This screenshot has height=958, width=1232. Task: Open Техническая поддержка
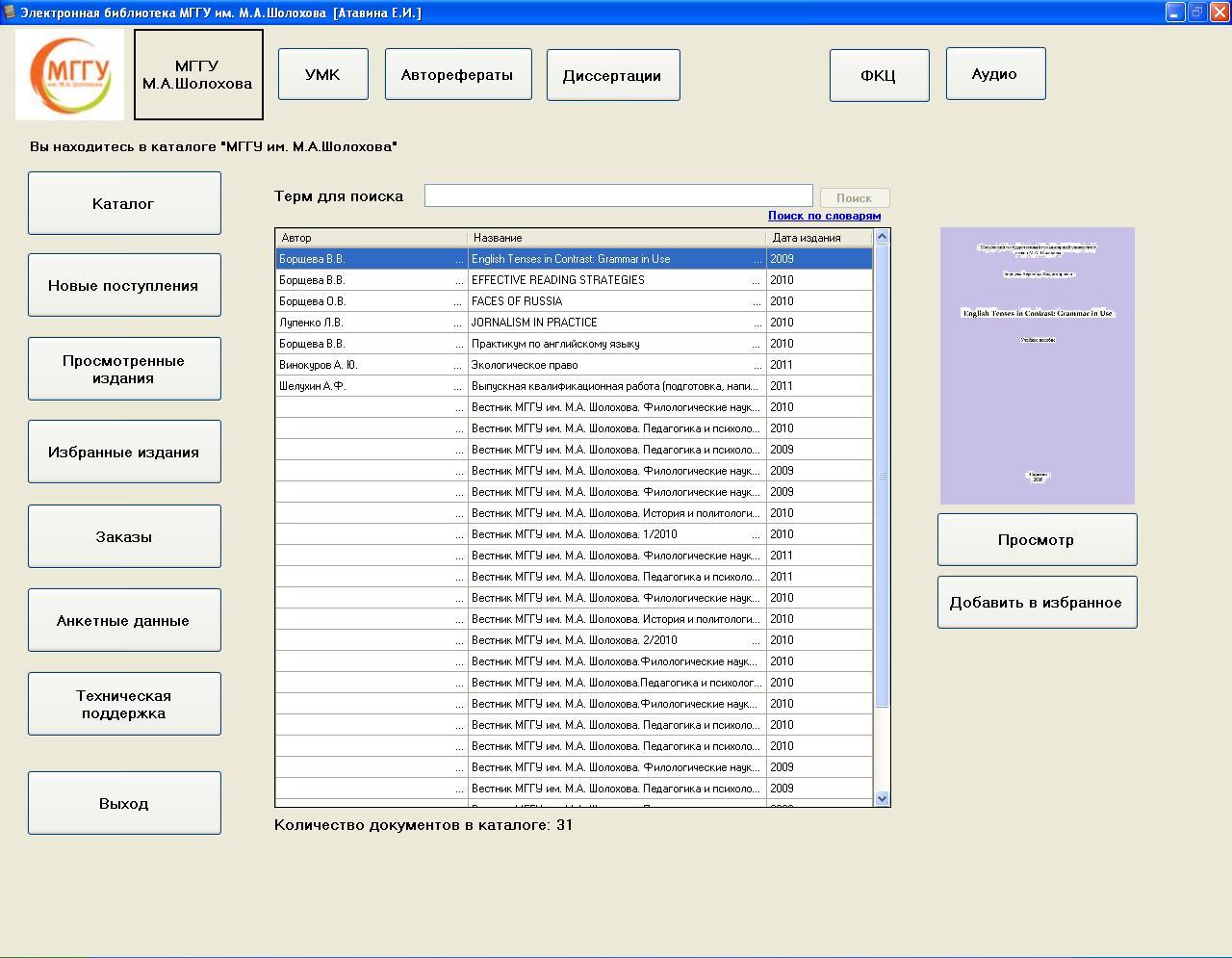click(x=124, y=704)
